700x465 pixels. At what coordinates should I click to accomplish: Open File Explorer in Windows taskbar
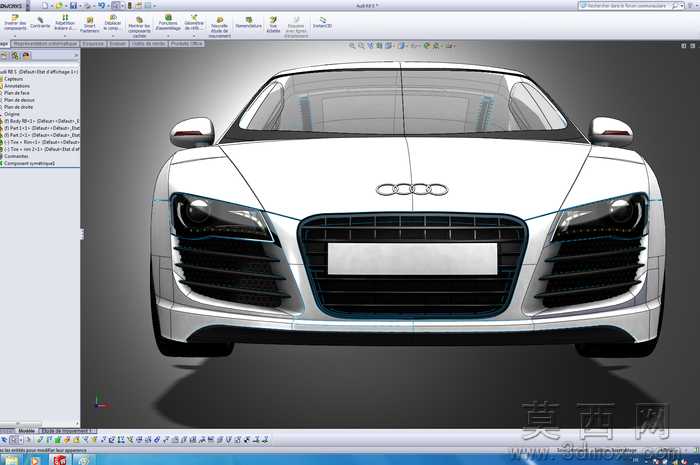pos(11,460)
